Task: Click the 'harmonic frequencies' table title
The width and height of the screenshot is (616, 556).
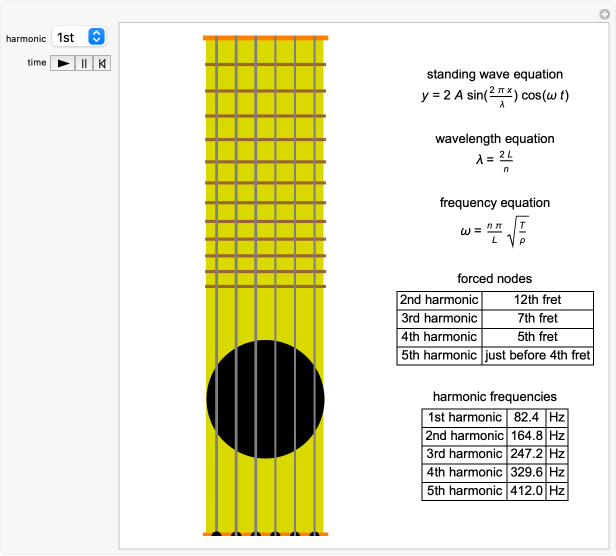Action: 494,397
